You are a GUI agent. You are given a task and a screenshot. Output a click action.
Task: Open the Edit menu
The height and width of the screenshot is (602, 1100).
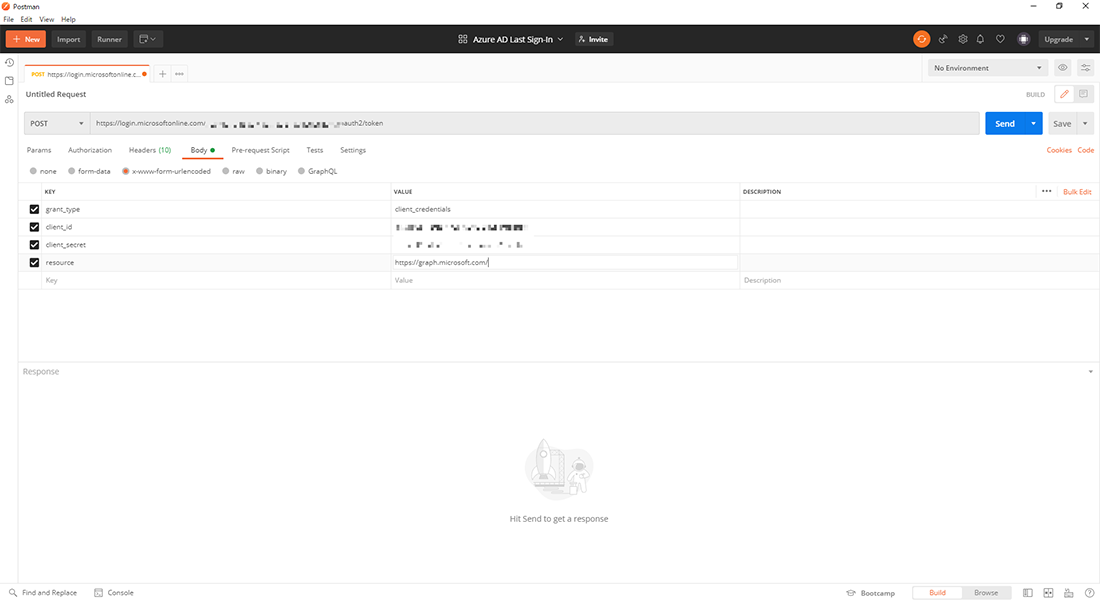[26, 20]
